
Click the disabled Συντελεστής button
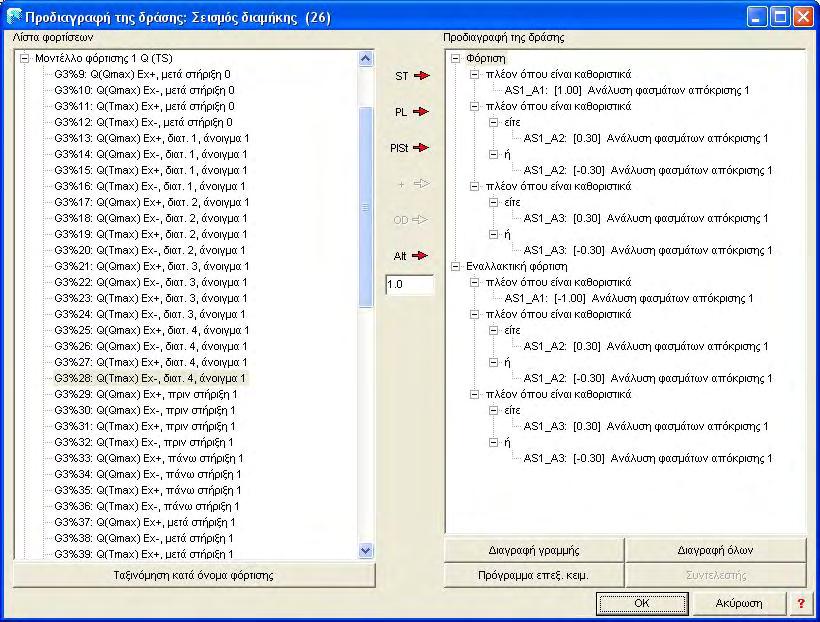715,575
